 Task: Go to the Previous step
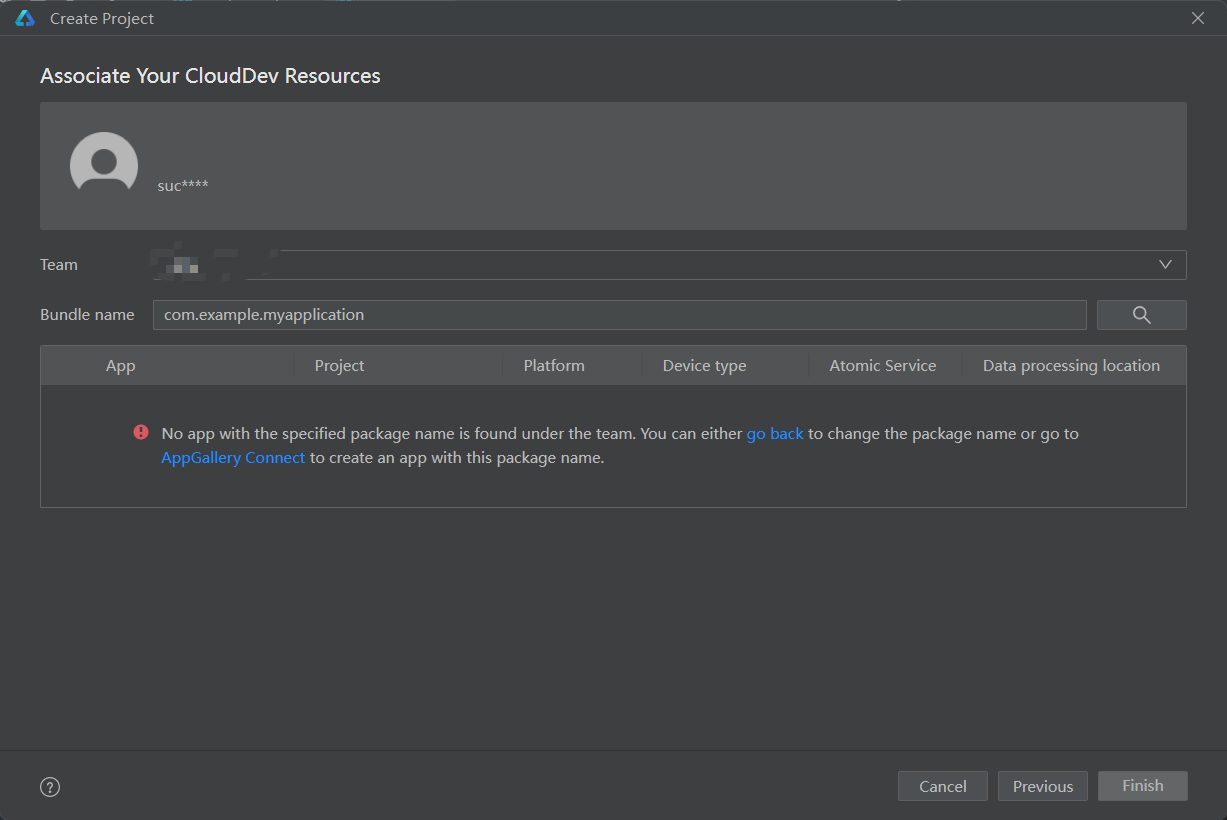click(1043, 786)
